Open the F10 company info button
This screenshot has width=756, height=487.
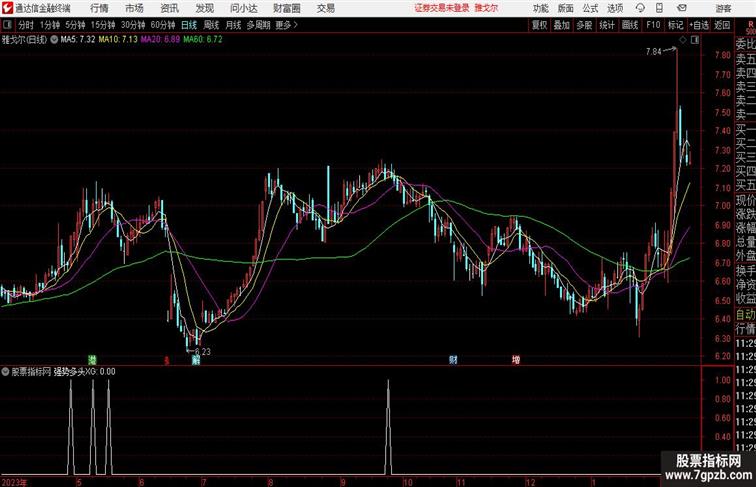[653, 25]
